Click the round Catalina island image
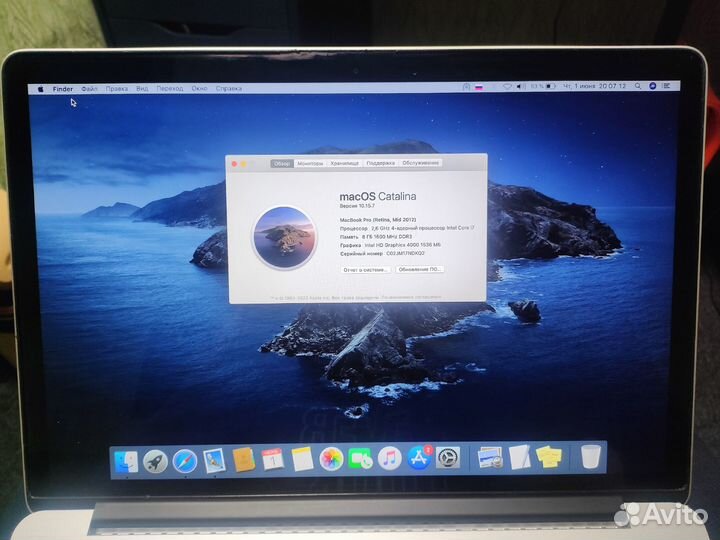The image size is (720, 540). (x=285, y=237)
